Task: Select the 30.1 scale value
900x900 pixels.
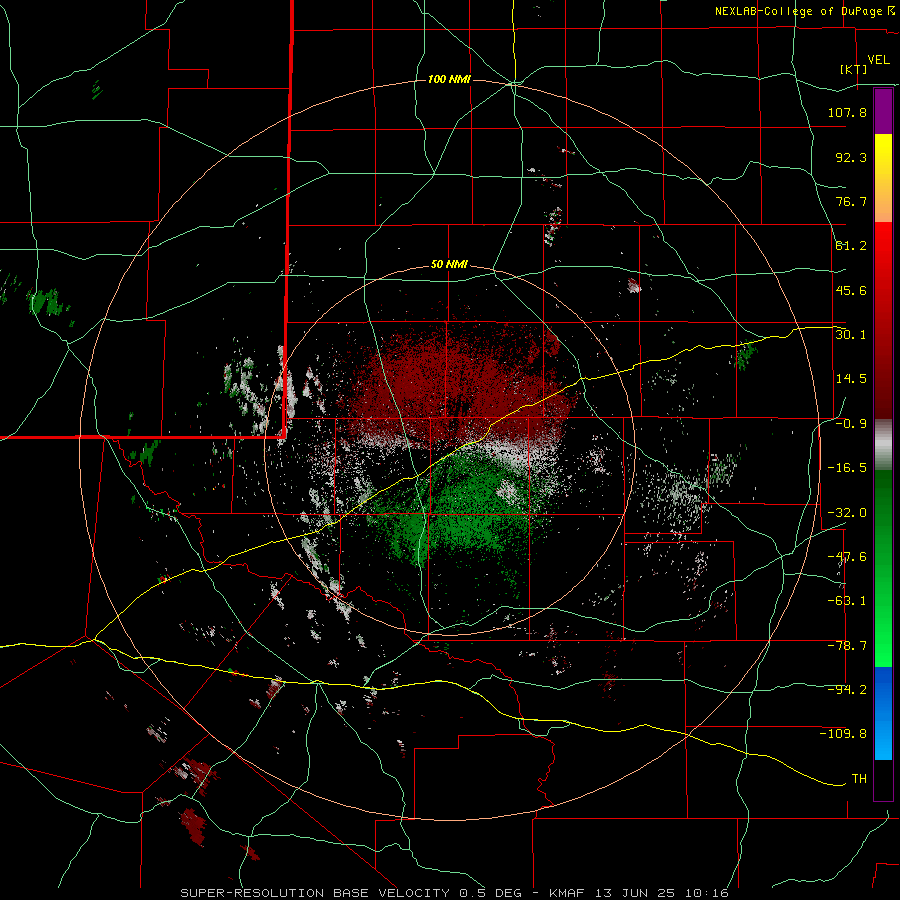Action: (851, 335)
